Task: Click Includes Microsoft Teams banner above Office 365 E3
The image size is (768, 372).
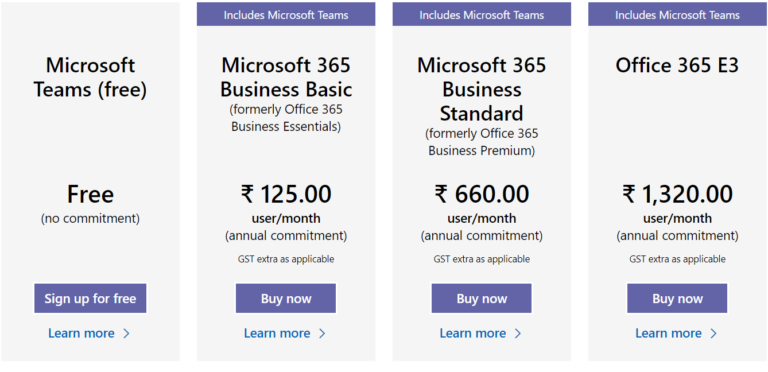Action: point(677,14)
